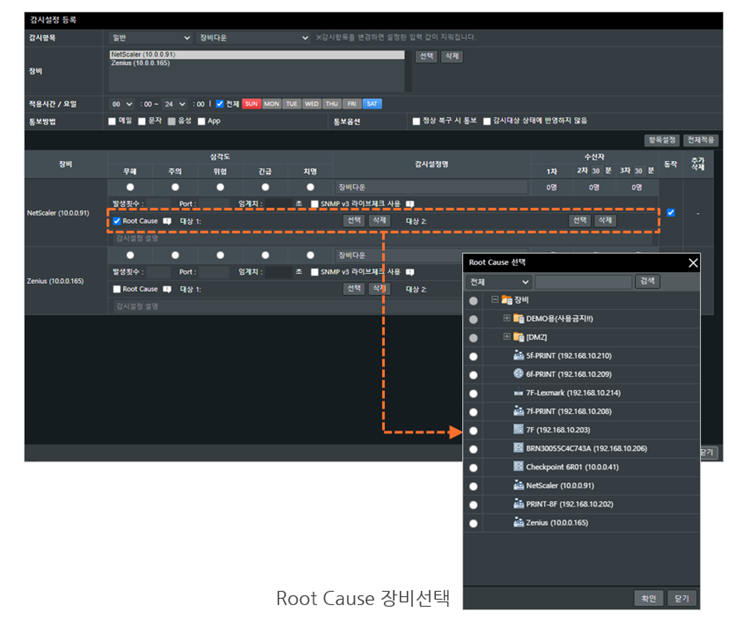Click the 장비 root folder icon
This screenshot has width=737, height=627.
506,300
